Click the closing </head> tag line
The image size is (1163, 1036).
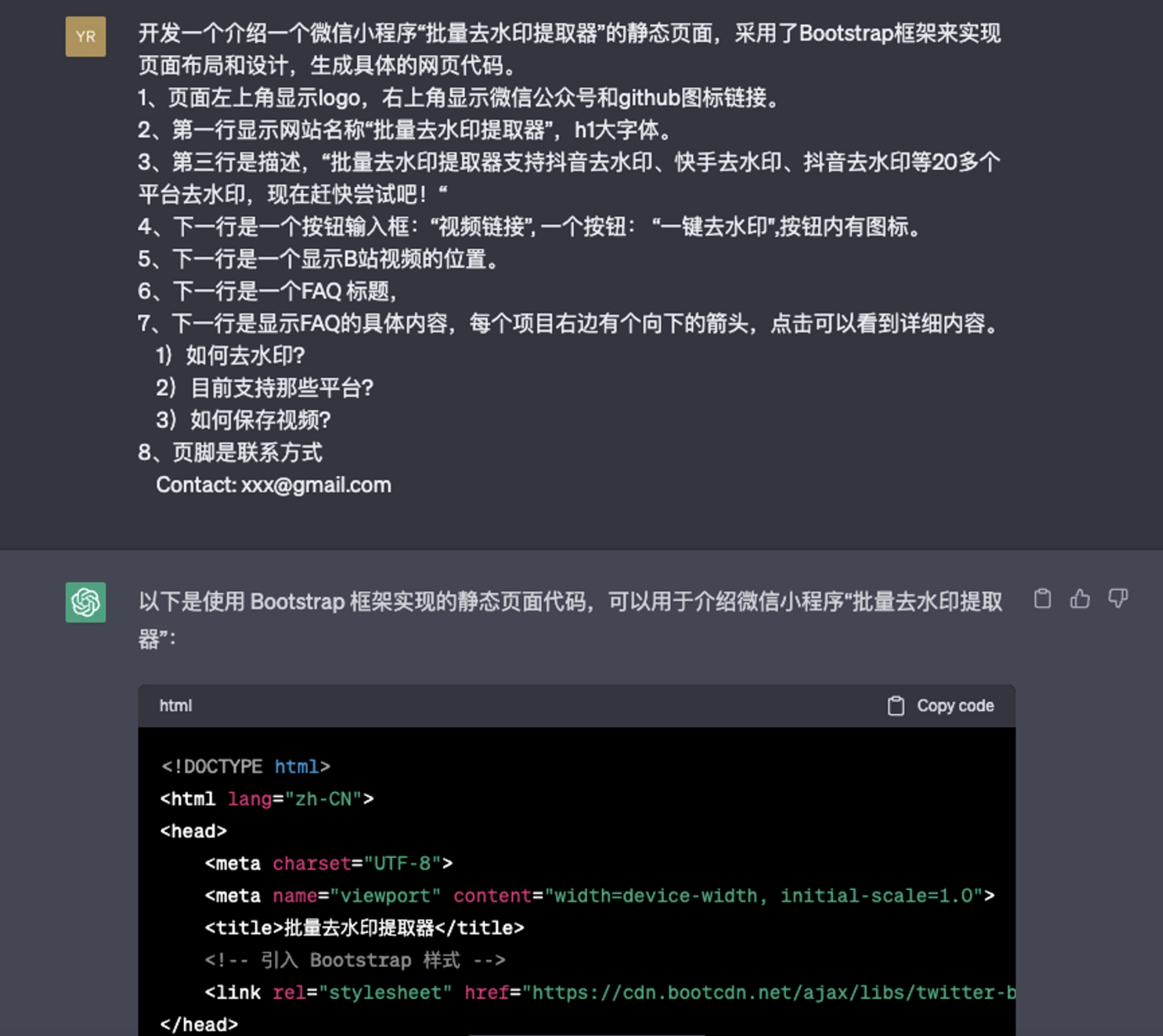click(x=199, y=1024)
